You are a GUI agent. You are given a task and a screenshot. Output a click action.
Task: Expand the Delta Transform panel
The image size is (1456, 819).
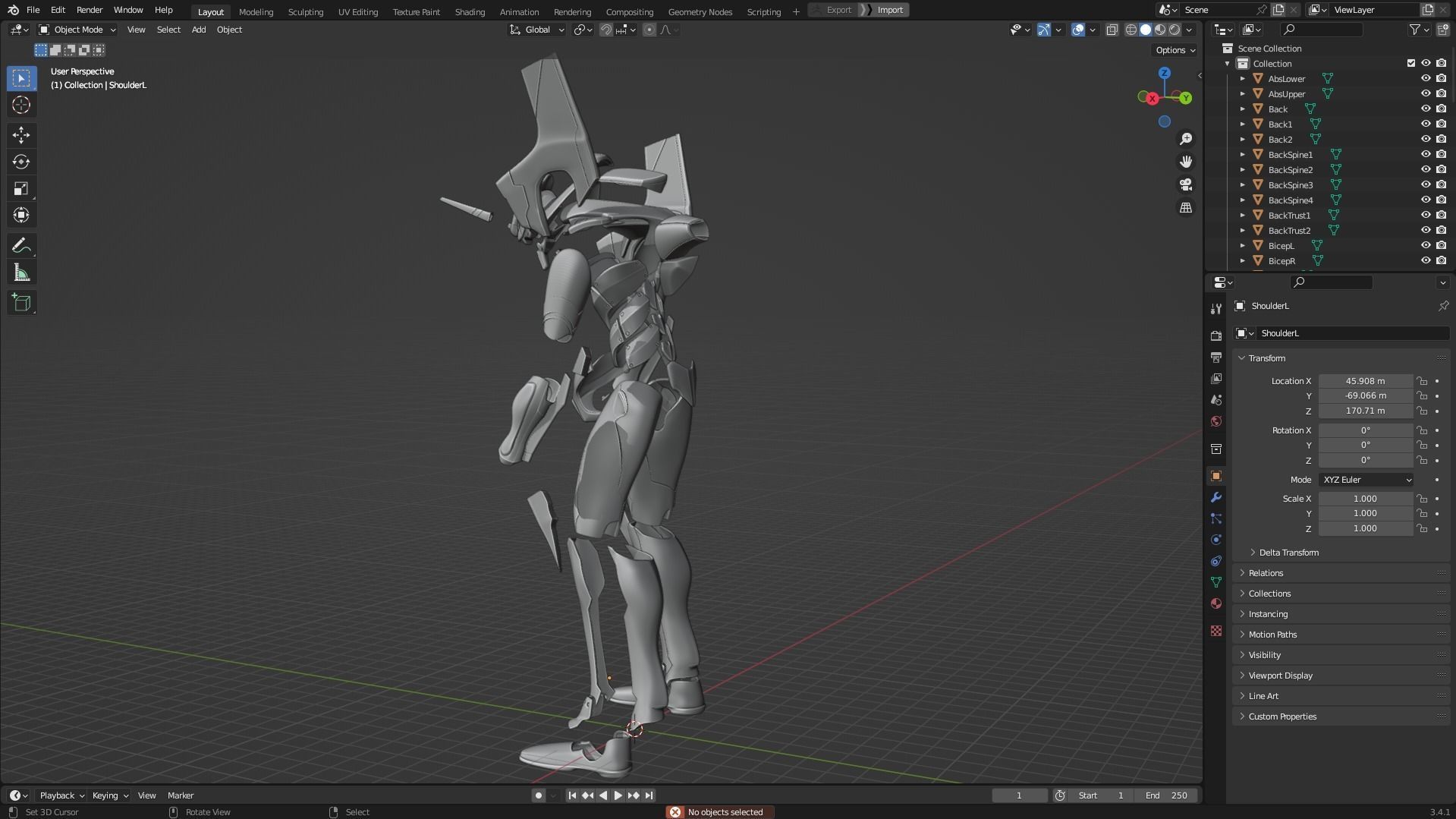point(1288,553)
